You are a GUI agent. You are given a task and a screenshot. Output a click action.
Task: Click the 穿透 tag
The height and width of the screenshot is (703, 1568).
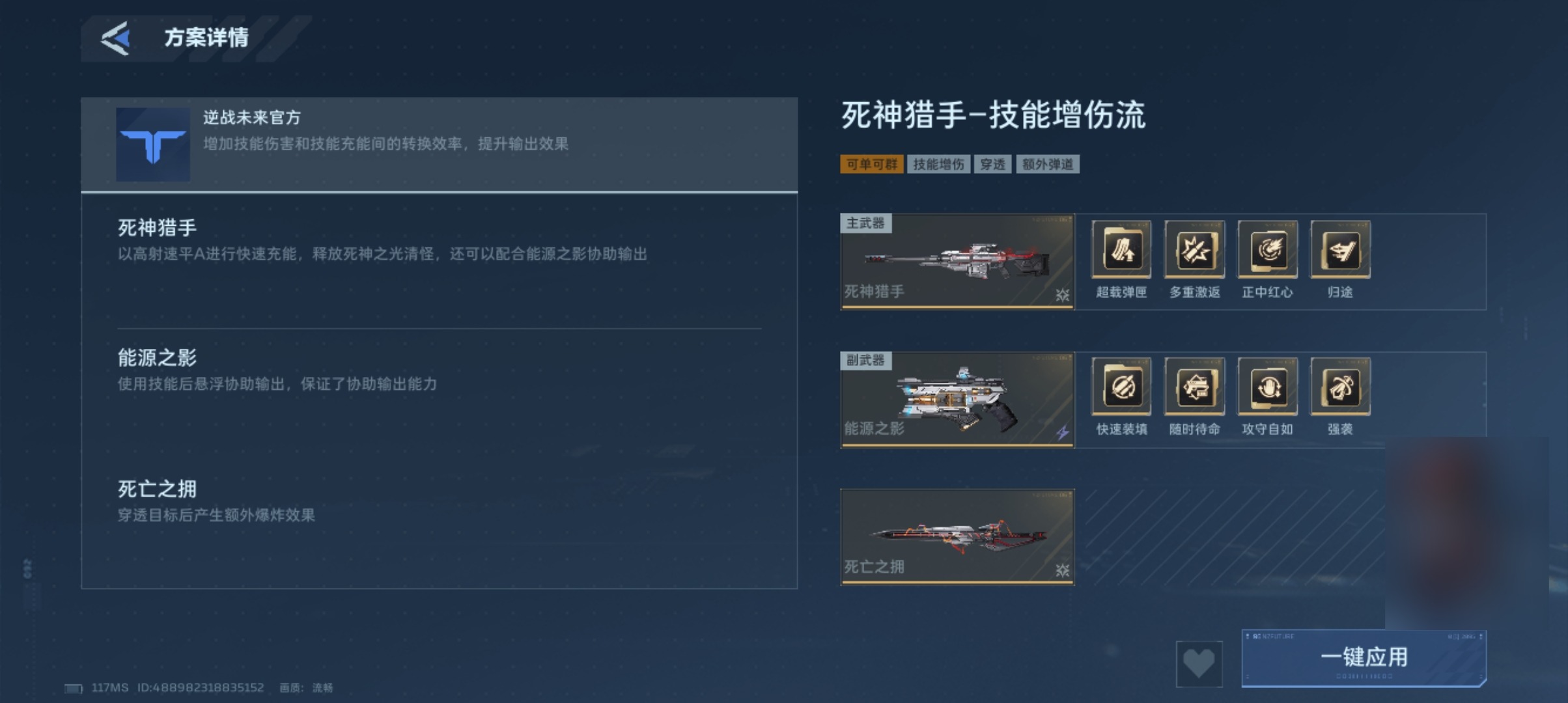[x=992, y=164]
